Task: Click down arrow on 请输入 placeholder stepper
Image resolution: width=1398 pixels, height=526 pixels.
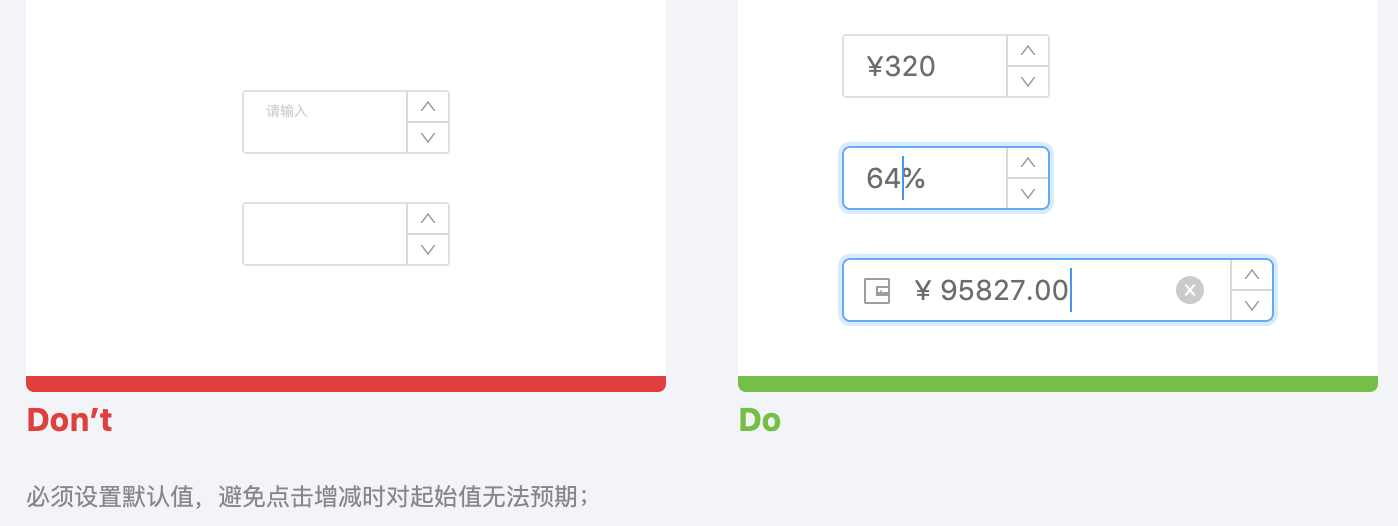Action: [428, 138]
